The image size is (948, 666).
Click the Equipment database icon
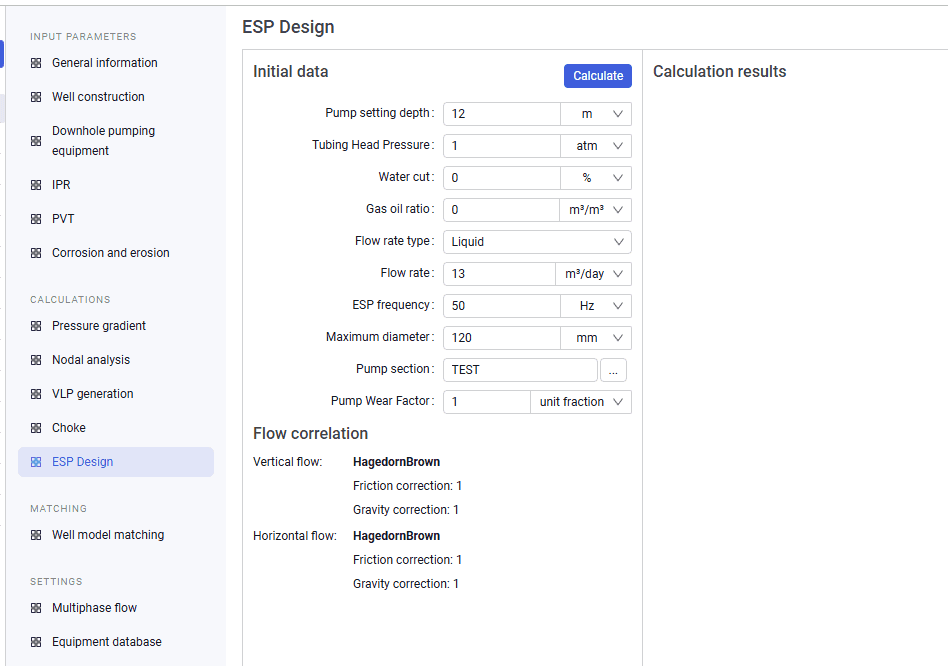[36, 642]
